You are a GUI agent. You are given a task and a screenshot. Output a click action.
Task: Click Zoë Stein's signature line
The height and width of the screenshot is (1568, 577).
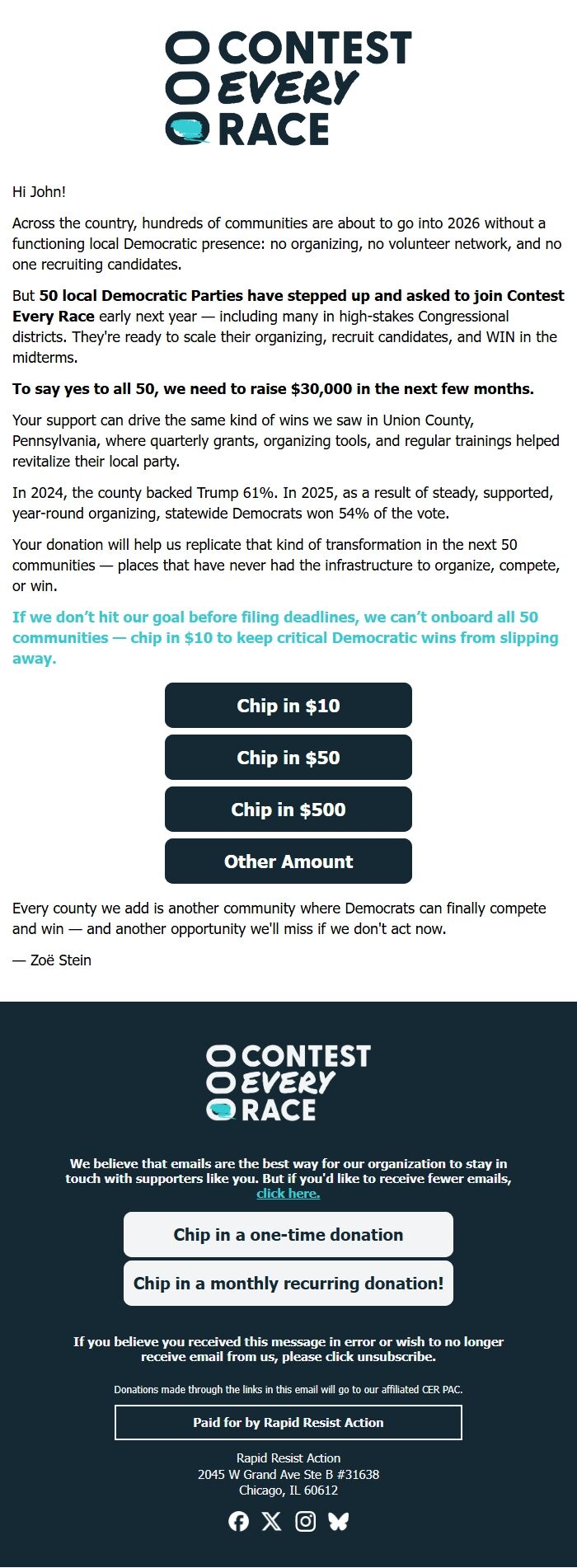(x=52, y=960)
